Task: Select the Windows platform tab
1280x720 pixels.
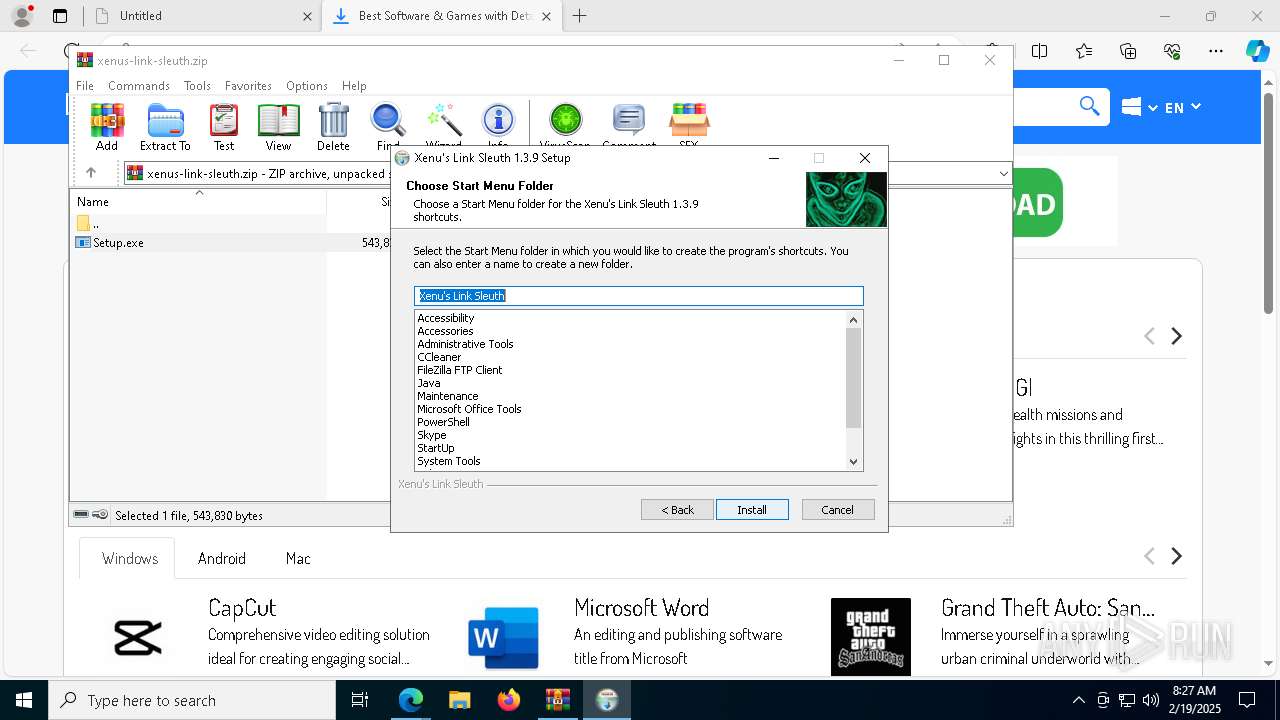Action: click(130, 559)
